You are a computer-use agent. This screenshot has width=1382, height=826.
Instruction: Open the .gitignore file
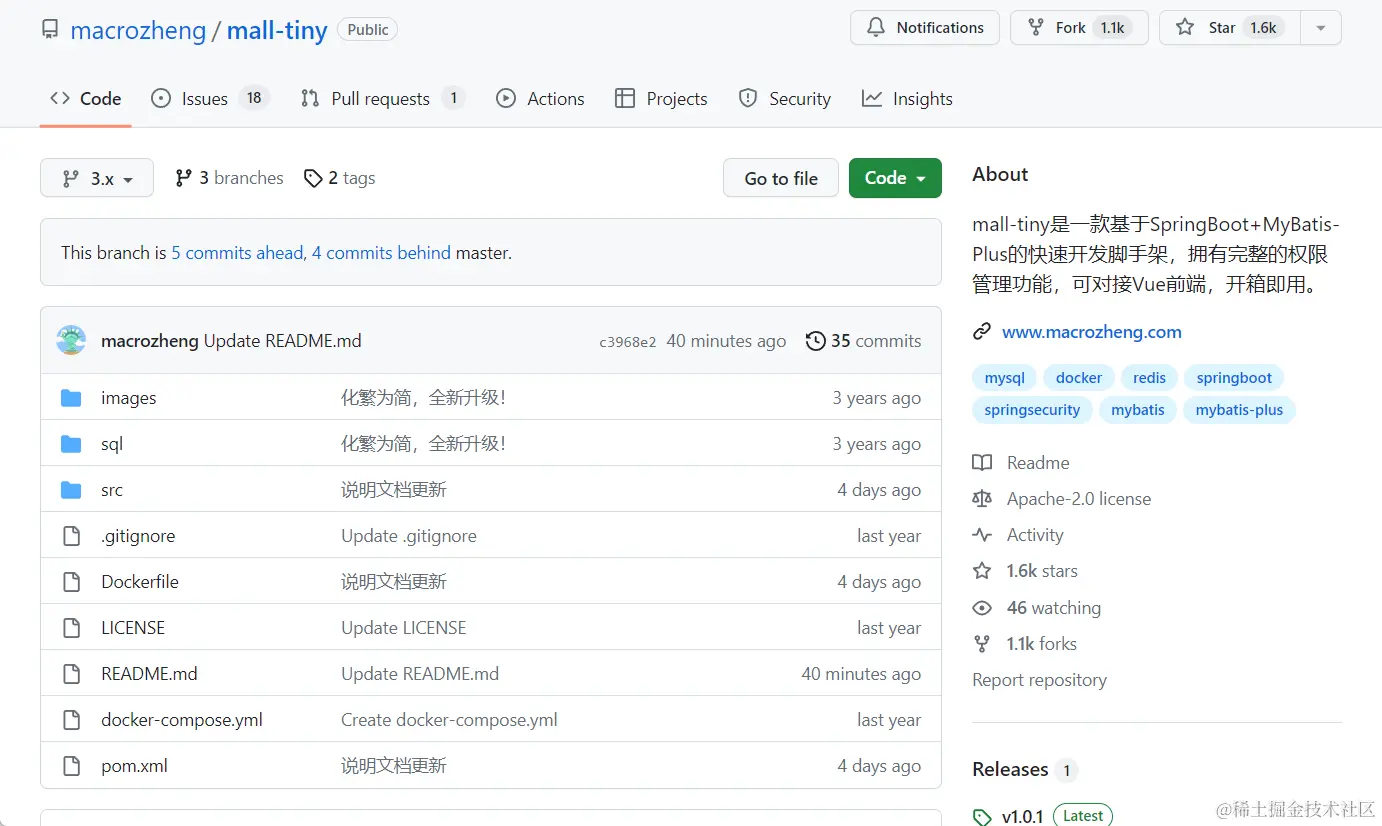click(x=138, y=536)
